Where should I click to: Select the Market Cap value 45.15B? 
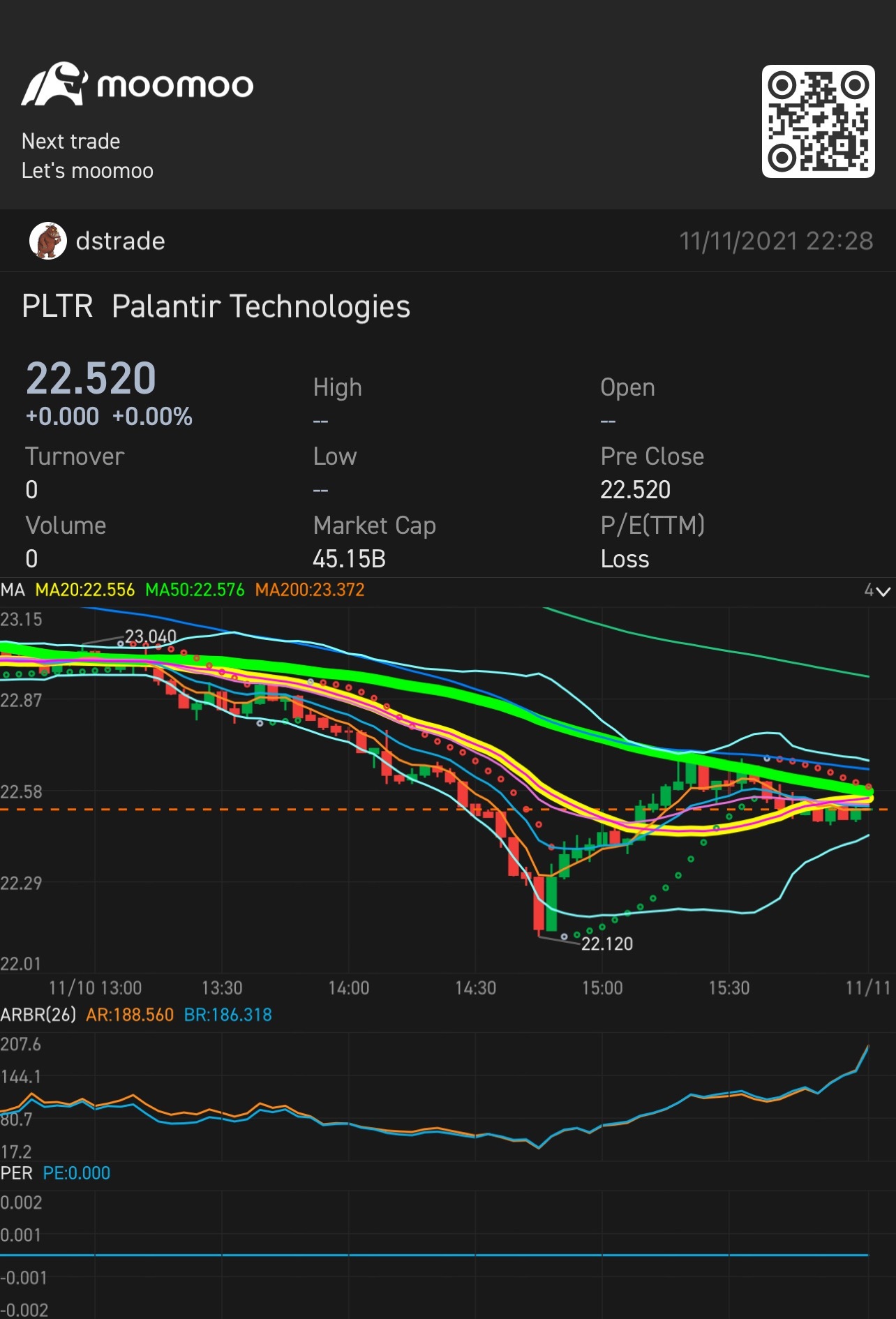349,559
